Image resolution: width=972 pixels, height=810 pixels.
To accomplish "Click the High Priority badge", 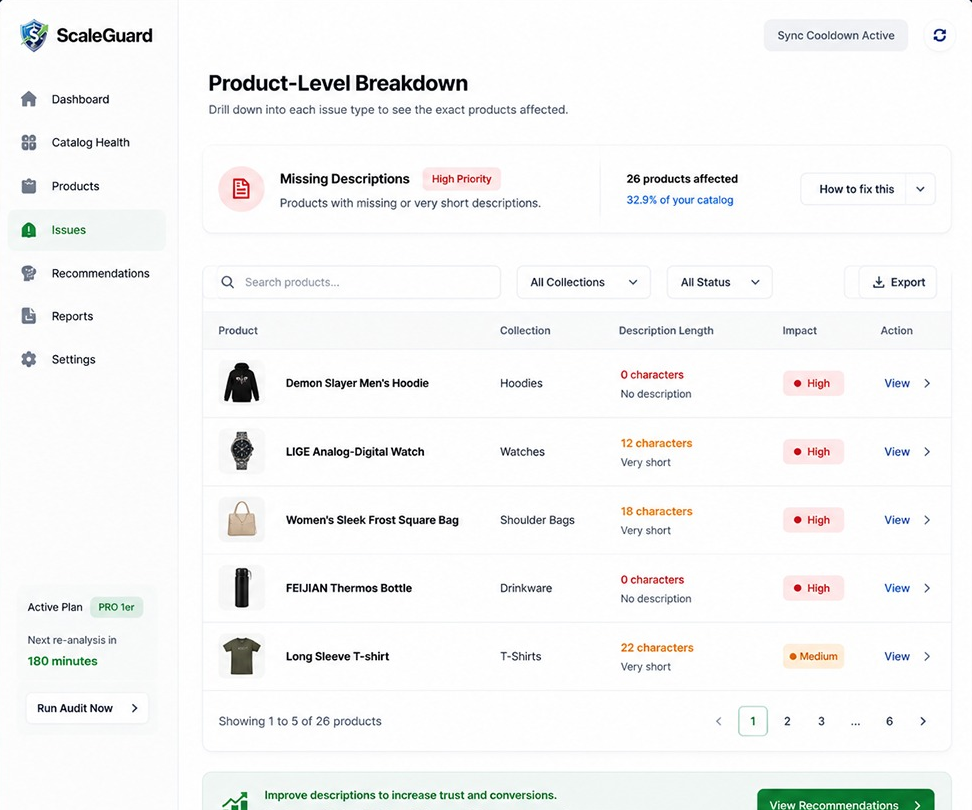I will [x=462, y=178].
